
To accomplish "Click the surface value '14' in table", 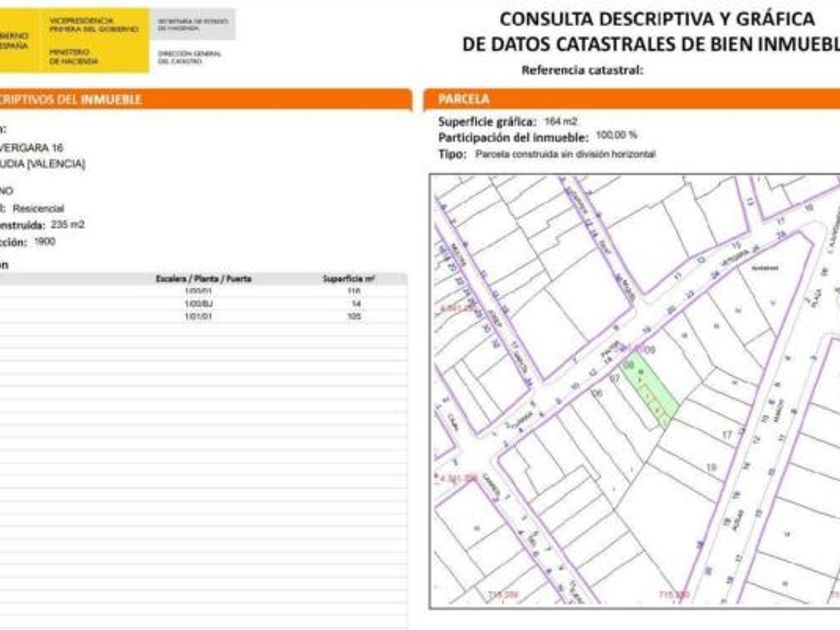I will 356,304.
